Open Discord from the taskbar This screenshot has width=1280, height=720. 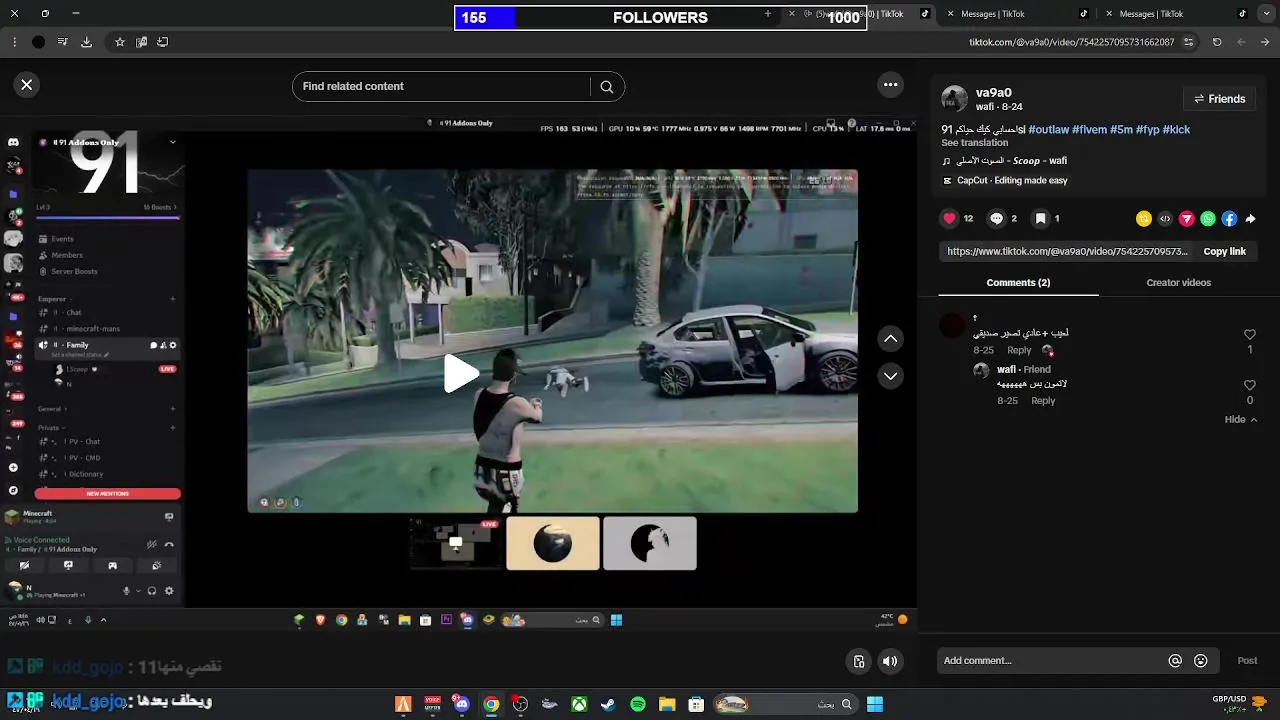(461, 704)
